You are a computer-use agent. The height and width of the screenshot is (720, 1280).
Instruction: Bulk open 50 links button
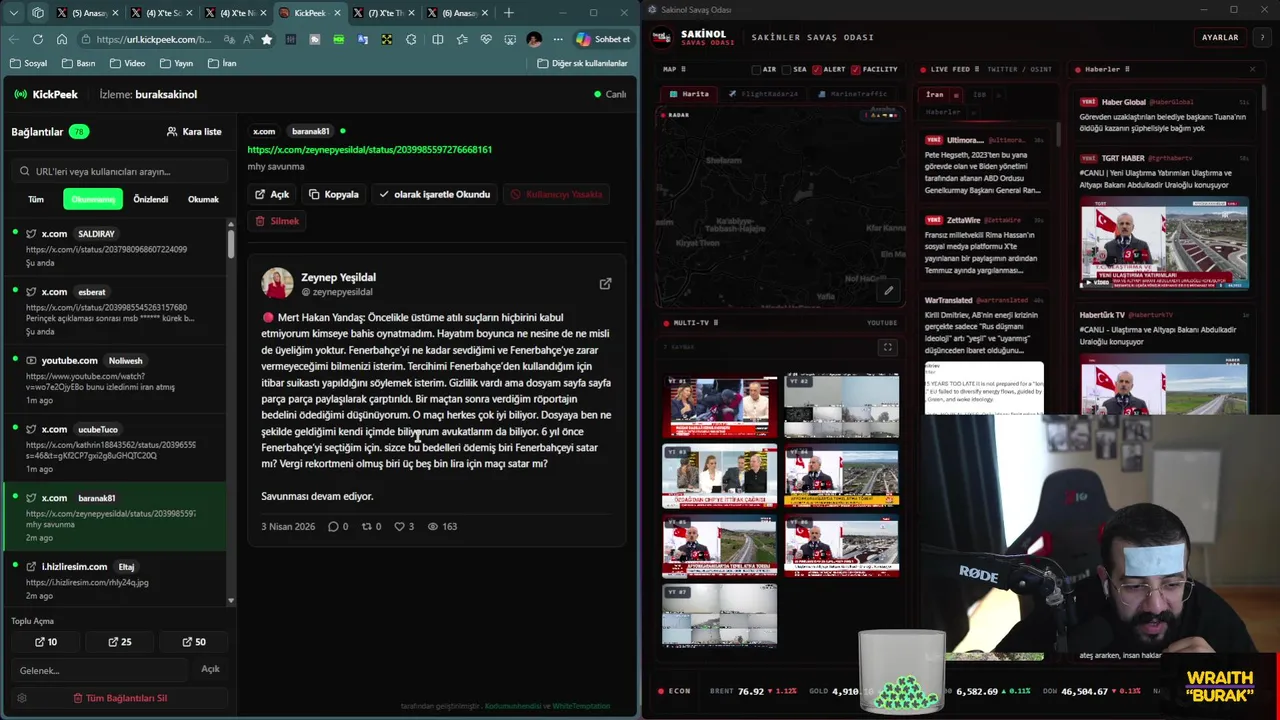[x=194, y=642]
